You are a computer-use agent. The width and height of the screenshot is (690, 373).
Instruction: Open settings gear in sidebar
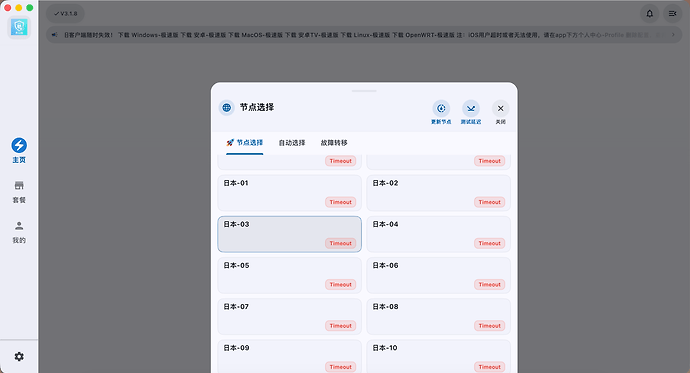19,356
